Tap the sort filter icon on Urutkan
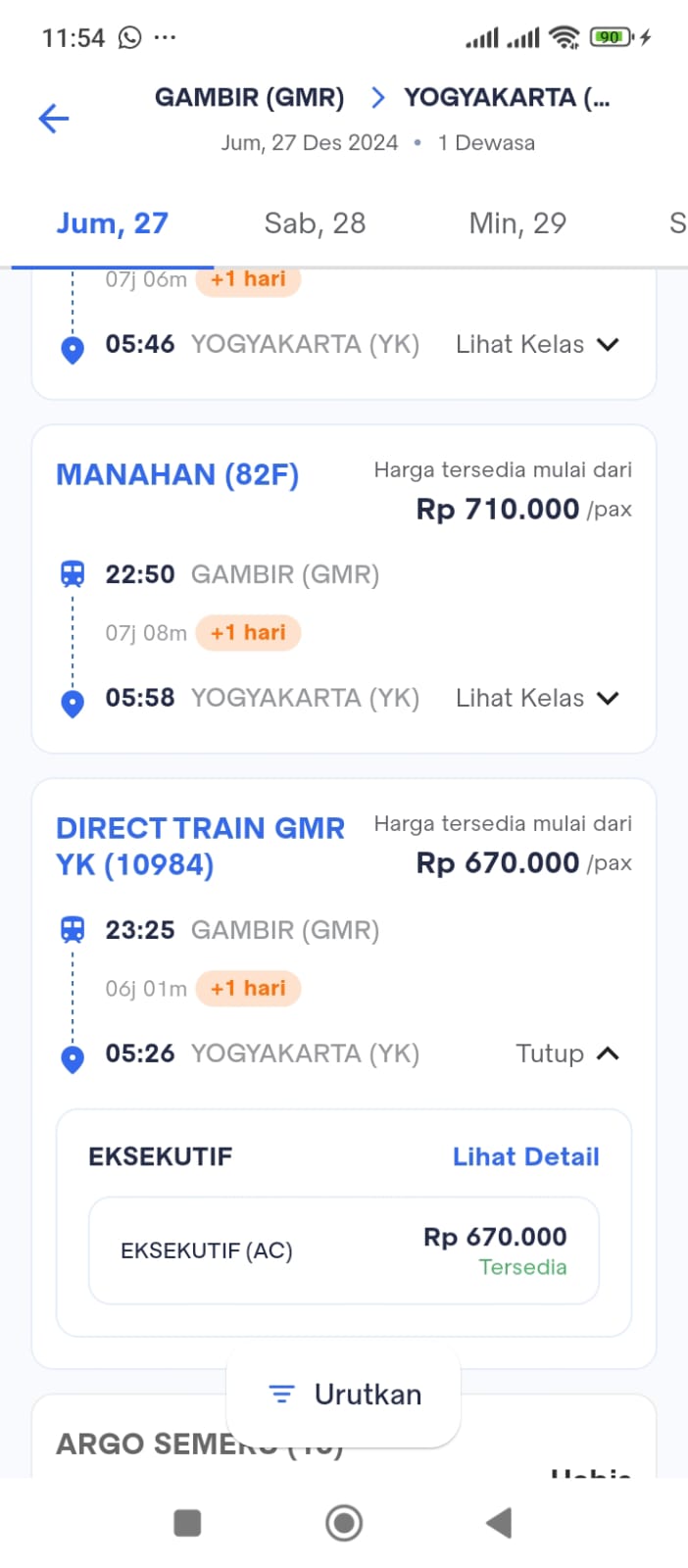 (x=281, y=1394)
